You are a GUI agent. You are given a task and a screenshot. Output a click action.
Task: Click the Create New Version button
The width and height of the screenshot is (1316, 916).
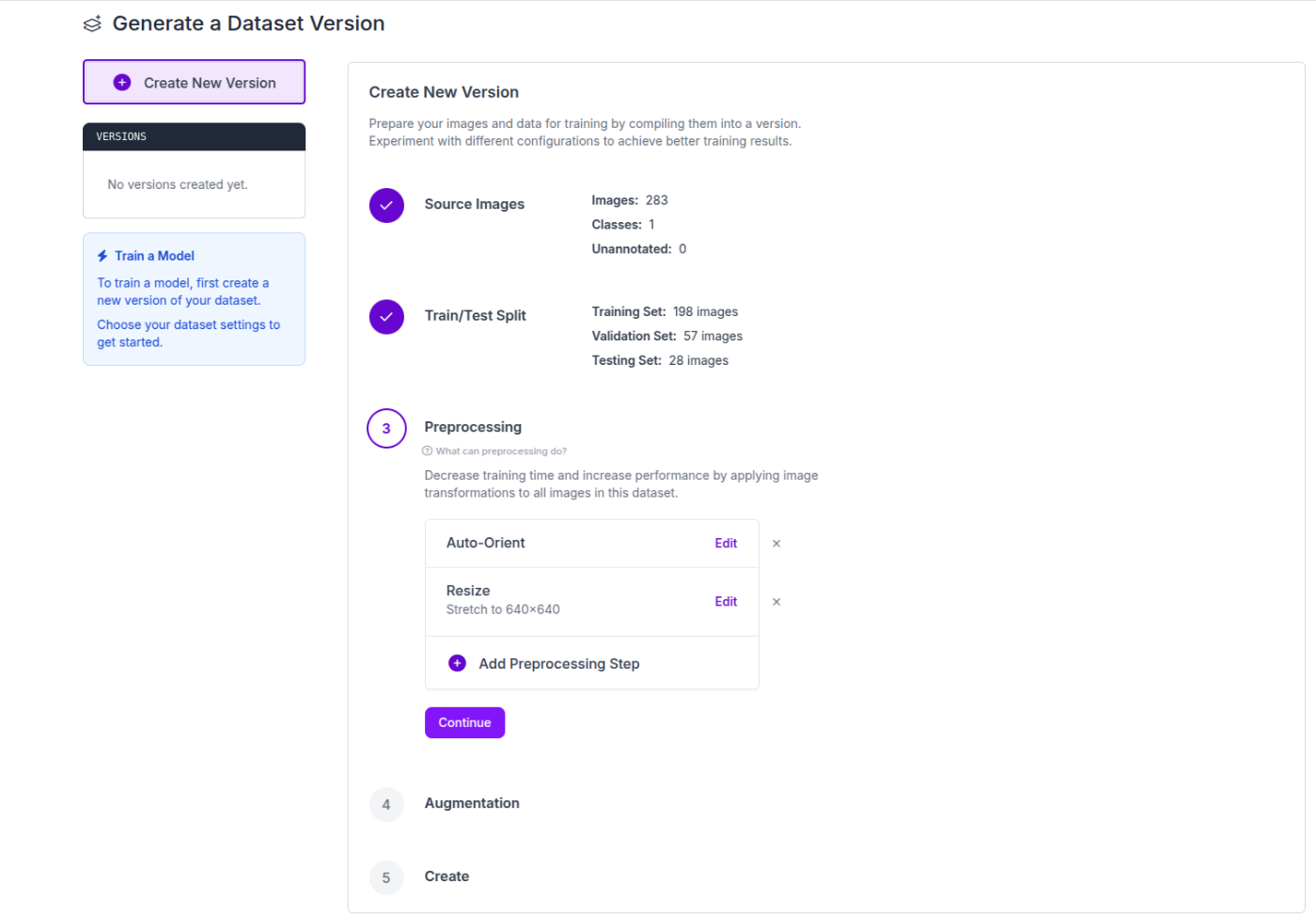point(194,82)
